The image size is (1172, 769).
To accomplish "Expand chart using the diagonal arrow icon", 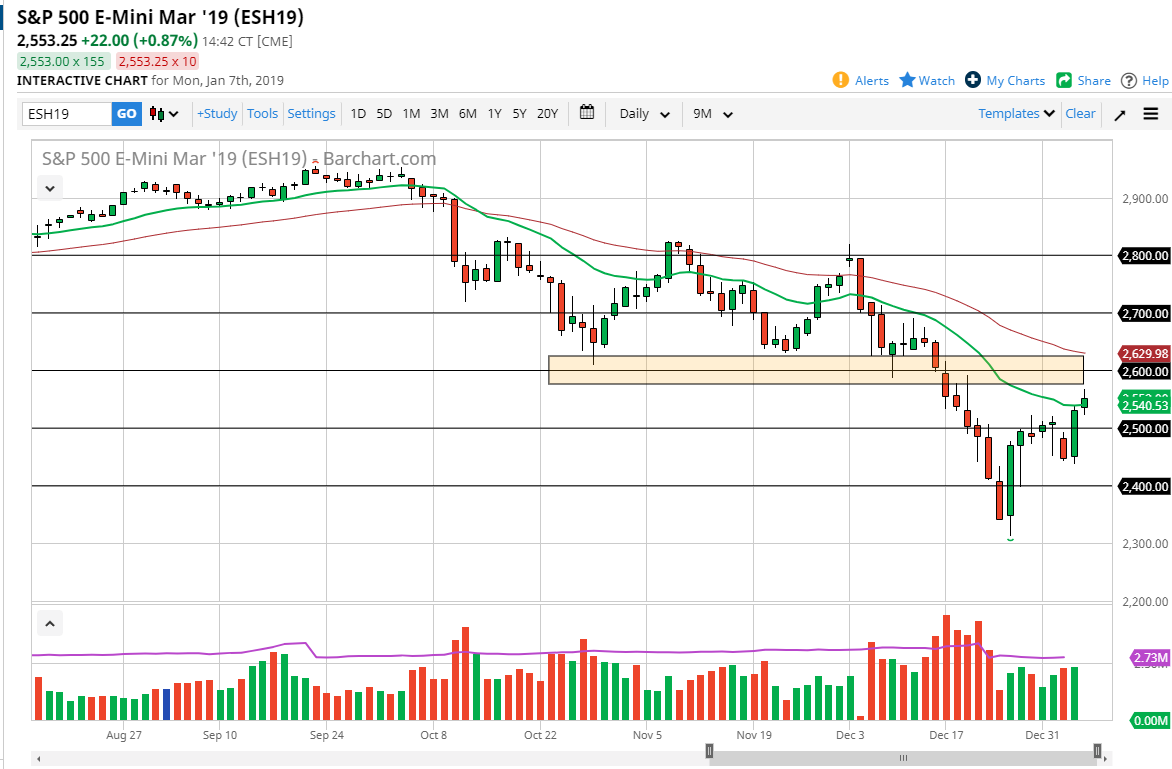I will point(1119,113).
